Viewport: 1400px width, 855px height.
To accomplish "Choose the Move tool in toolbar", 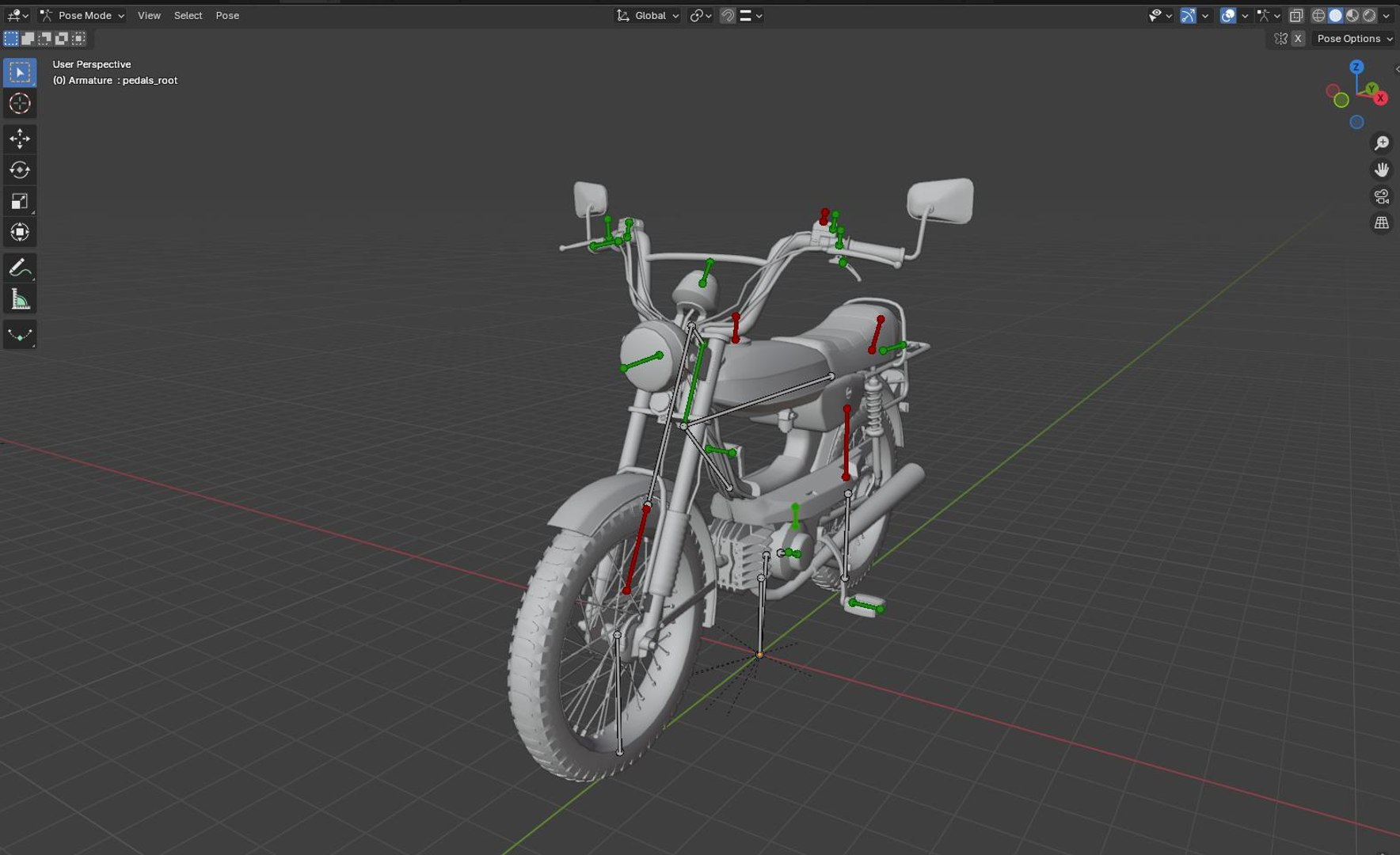I will (x=20, y=139).
